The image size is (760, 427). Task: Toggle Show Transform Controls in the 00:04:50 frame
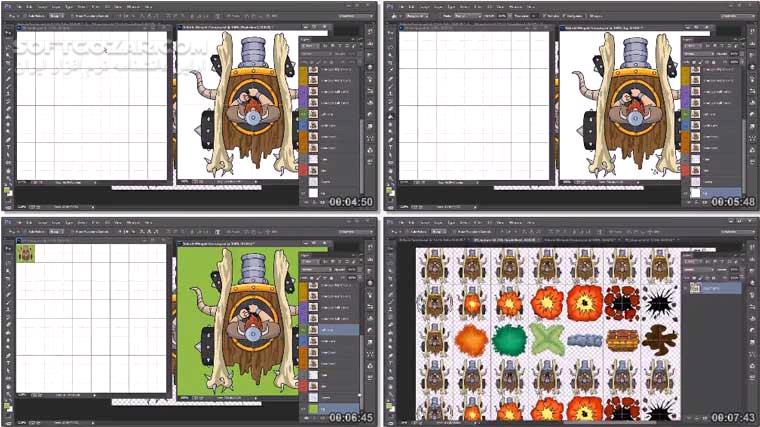pyautogui.click(x=72, y=16)
